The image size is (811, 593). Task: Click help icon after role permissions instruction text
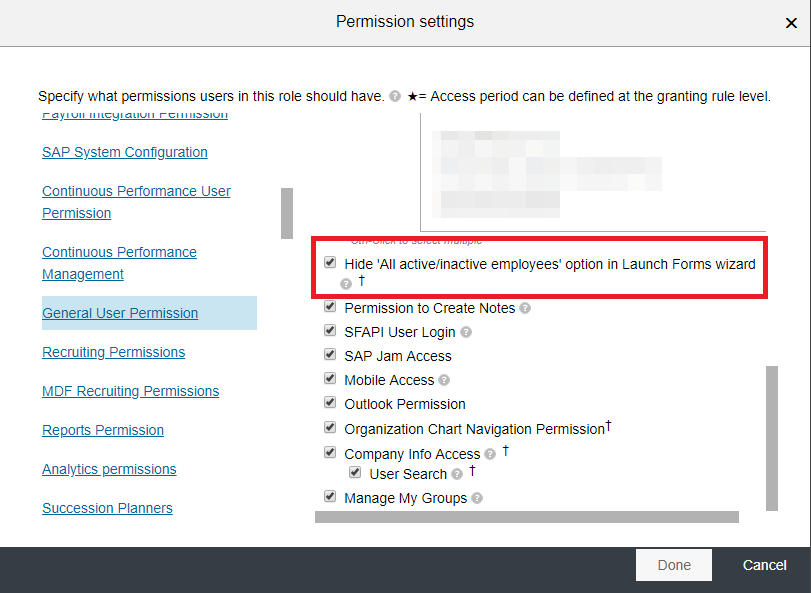(x=395, y=96)
